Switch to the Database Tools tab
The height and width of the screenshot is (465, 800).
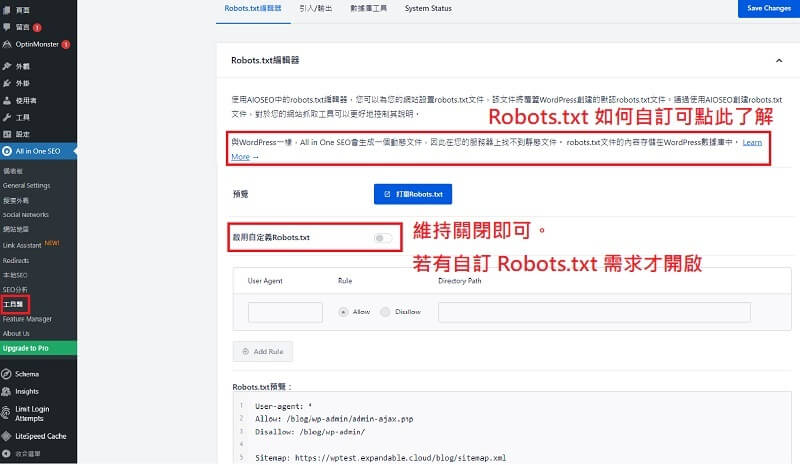[x=368, y=9]
